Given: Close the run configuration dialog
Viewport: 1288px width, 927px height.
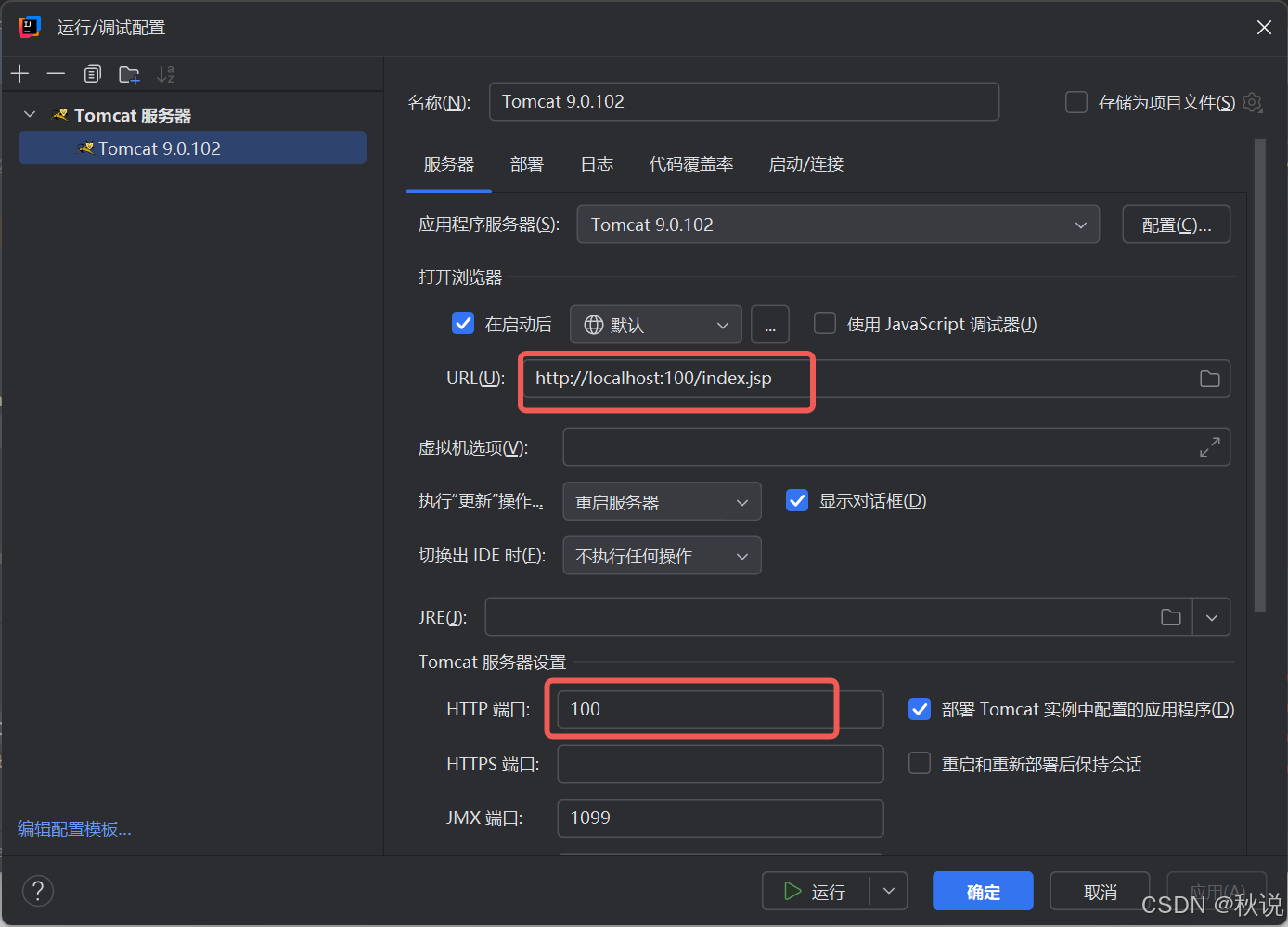Looking at the screenshot, I should click(x=1264, y=28).
